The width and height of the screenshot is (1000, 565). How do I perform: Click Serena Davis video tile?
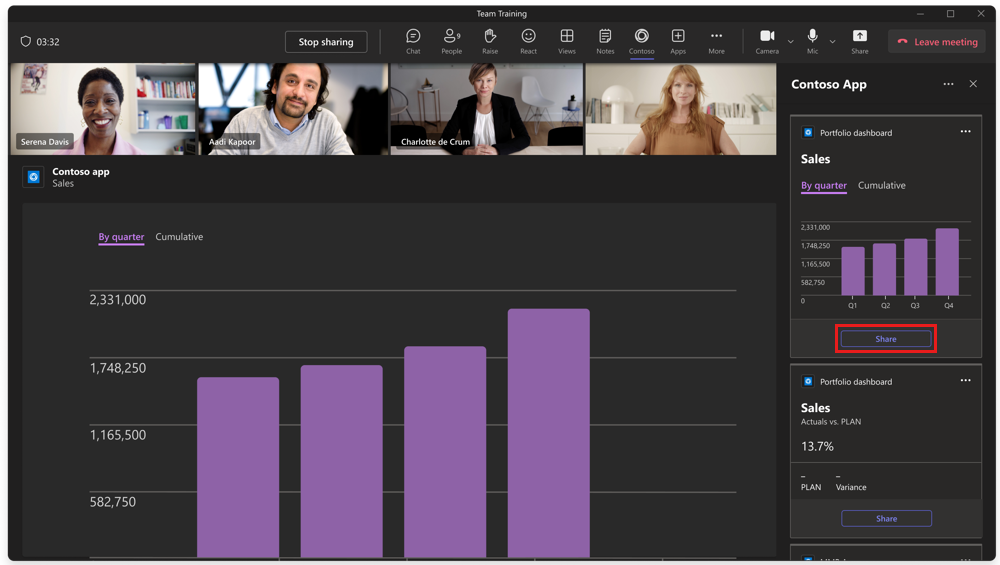pyautogui.click(x=103, y=109)
